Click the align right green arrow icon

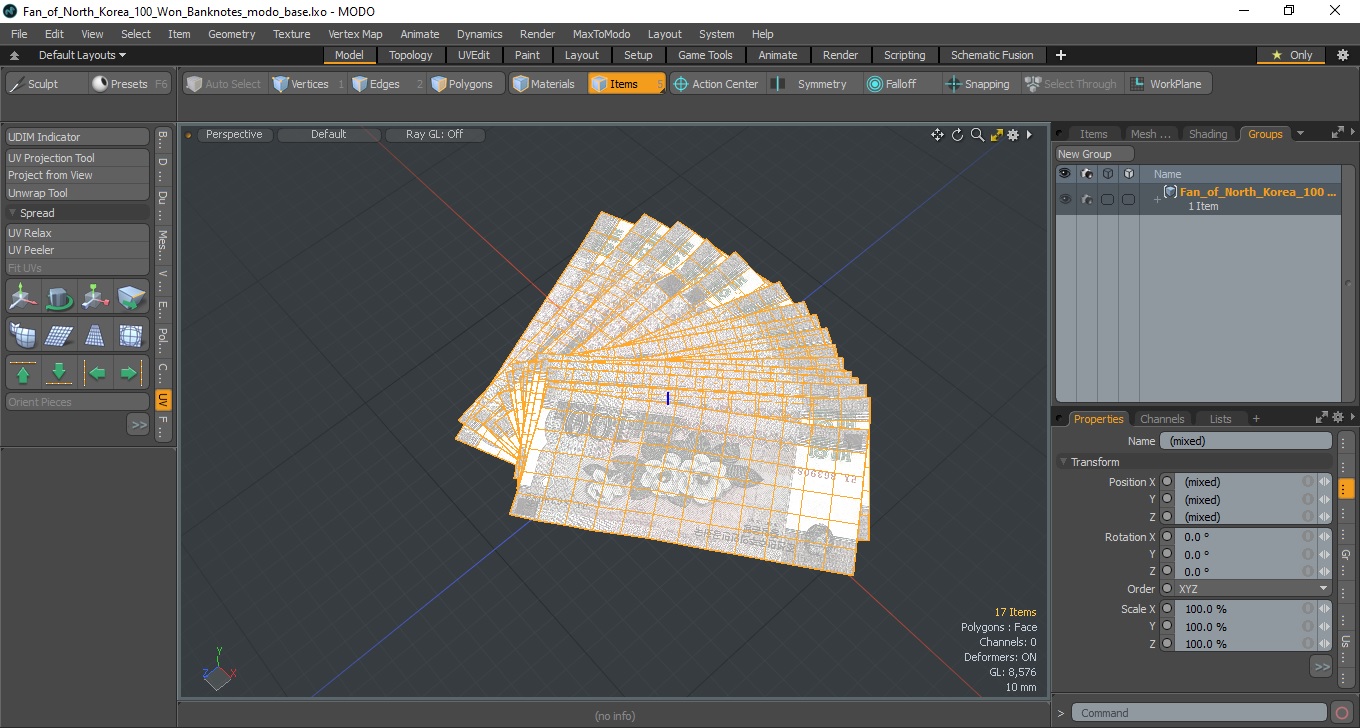[132, 373]
